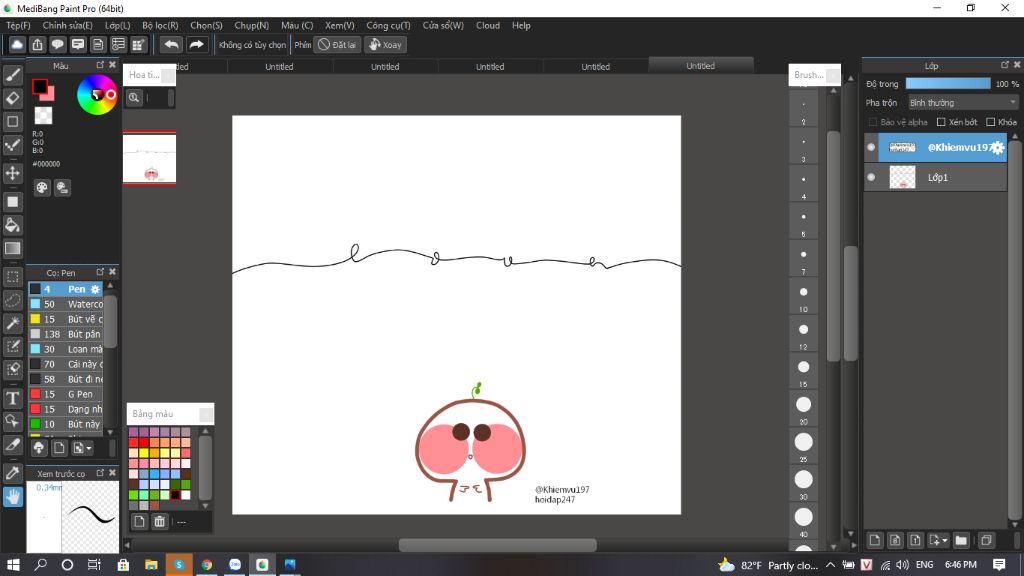Adjust the Độ trong opacity slider
Viewport: 1024px width, 576px height.
[x=948, y=84]
